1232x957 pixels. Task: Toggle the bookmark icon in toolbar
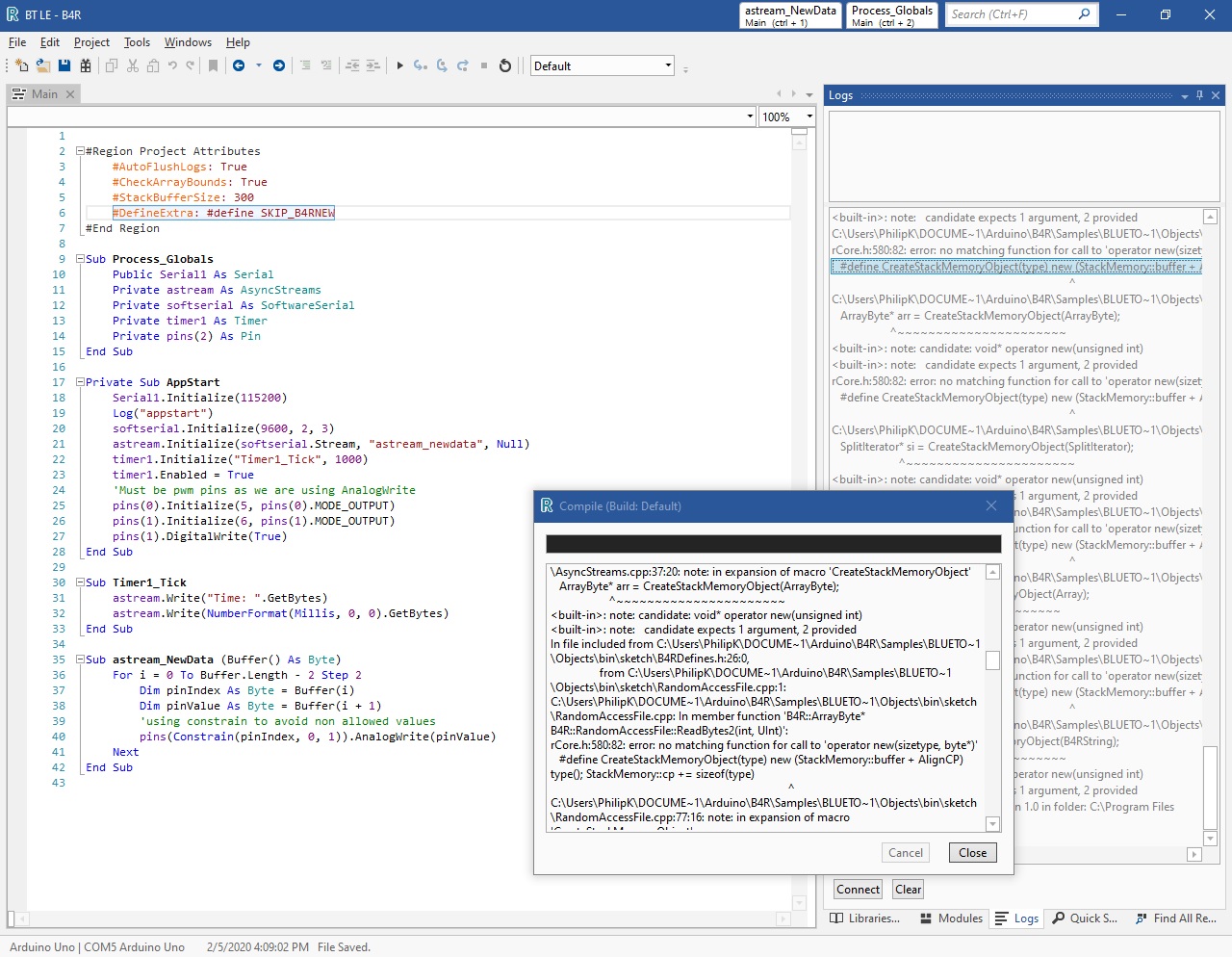coord(213,65)
